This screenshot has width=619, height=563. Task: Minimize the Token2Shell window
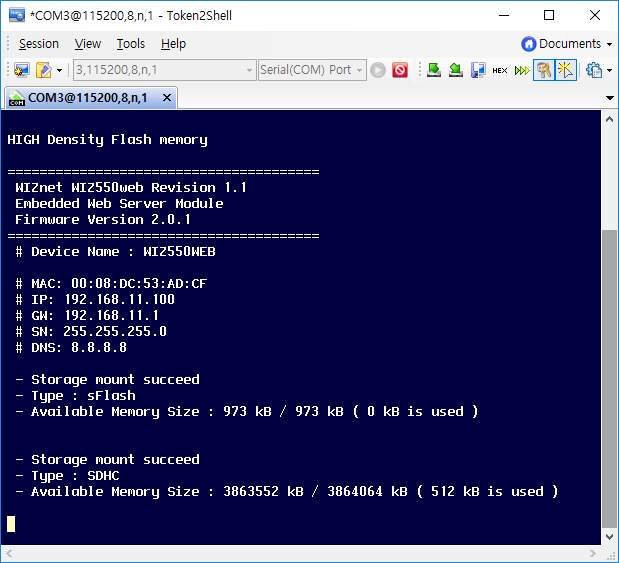(504, 15)
